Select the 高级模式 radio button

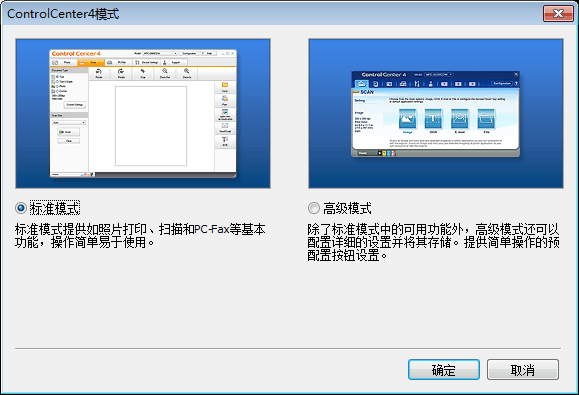(314, 208)
